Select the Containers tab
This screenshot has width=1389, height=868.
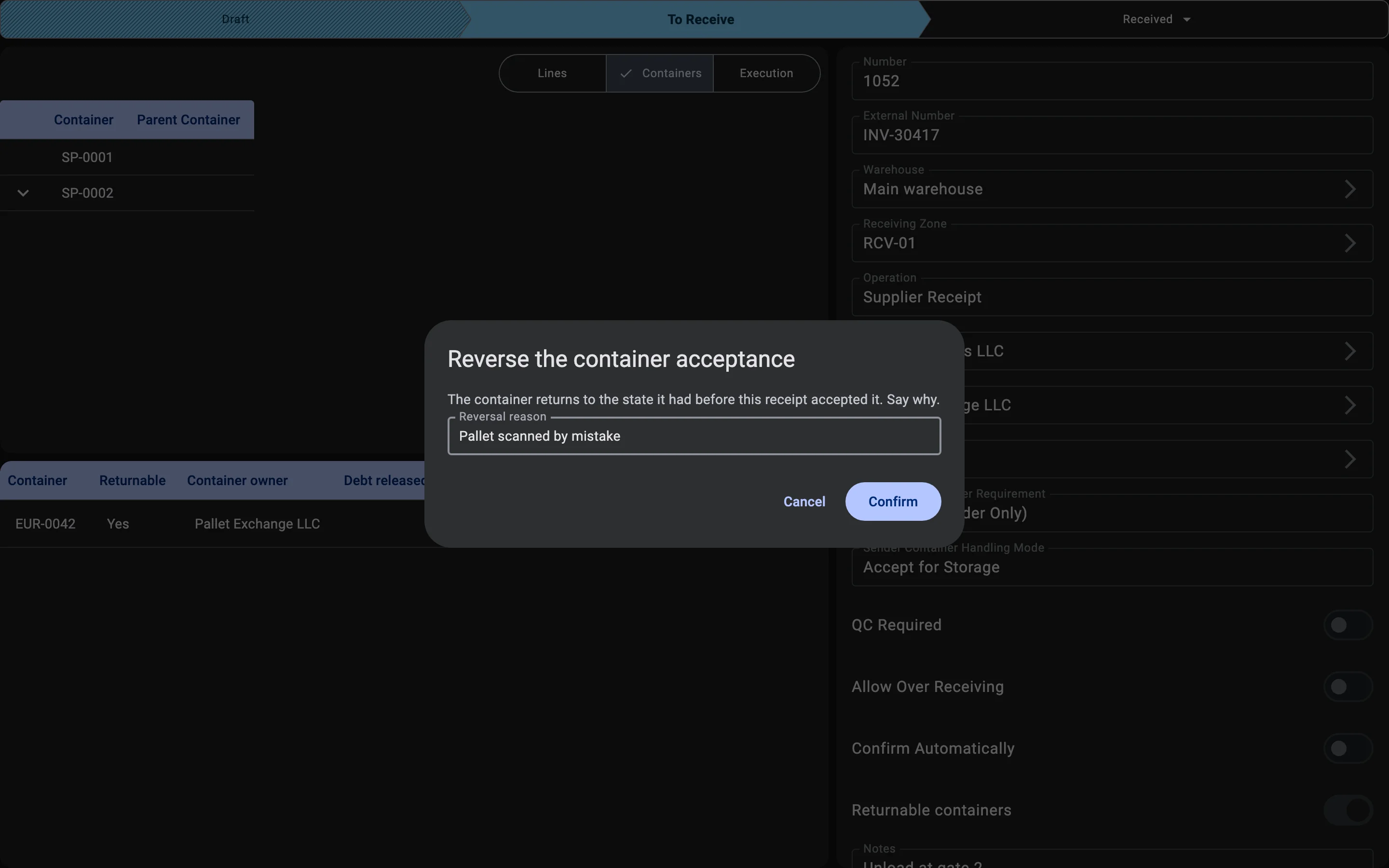click(659, 73)
